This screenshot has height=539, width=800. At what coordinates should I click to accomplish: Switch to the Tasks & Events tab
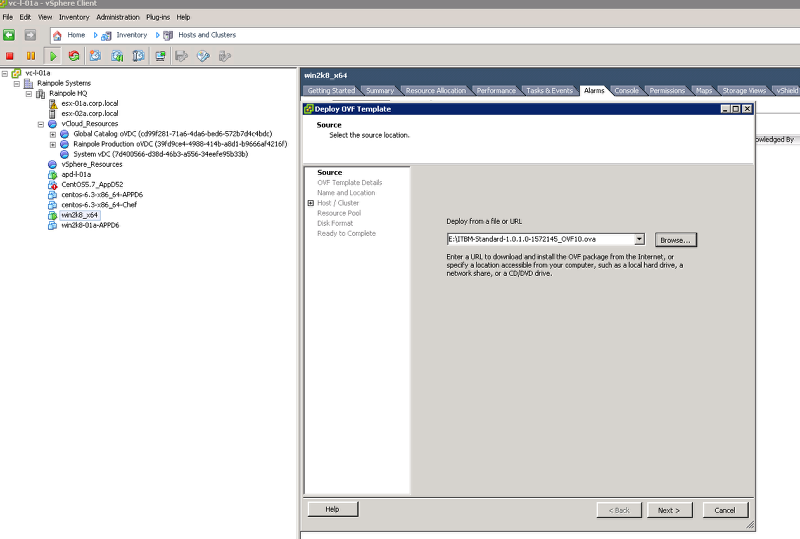[549, 90]
